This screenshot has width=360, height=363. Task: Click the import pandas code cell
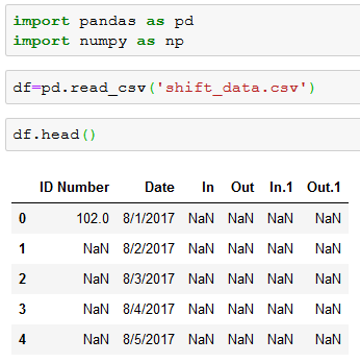[x=183, y=31]
